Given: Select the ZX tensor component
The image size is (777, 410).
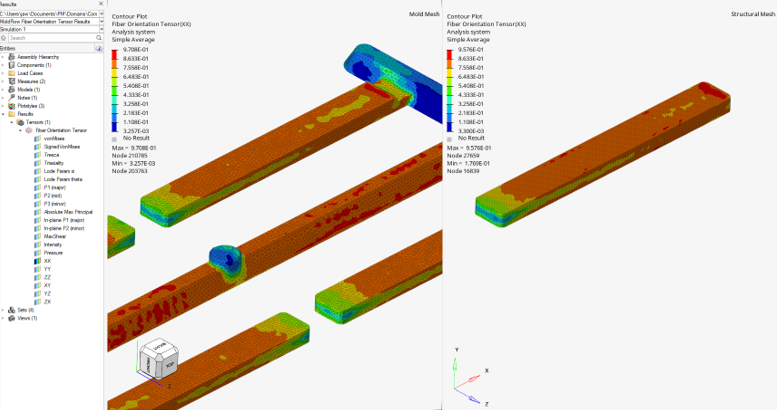Looking at the screenshot, I should coord(47,302).
